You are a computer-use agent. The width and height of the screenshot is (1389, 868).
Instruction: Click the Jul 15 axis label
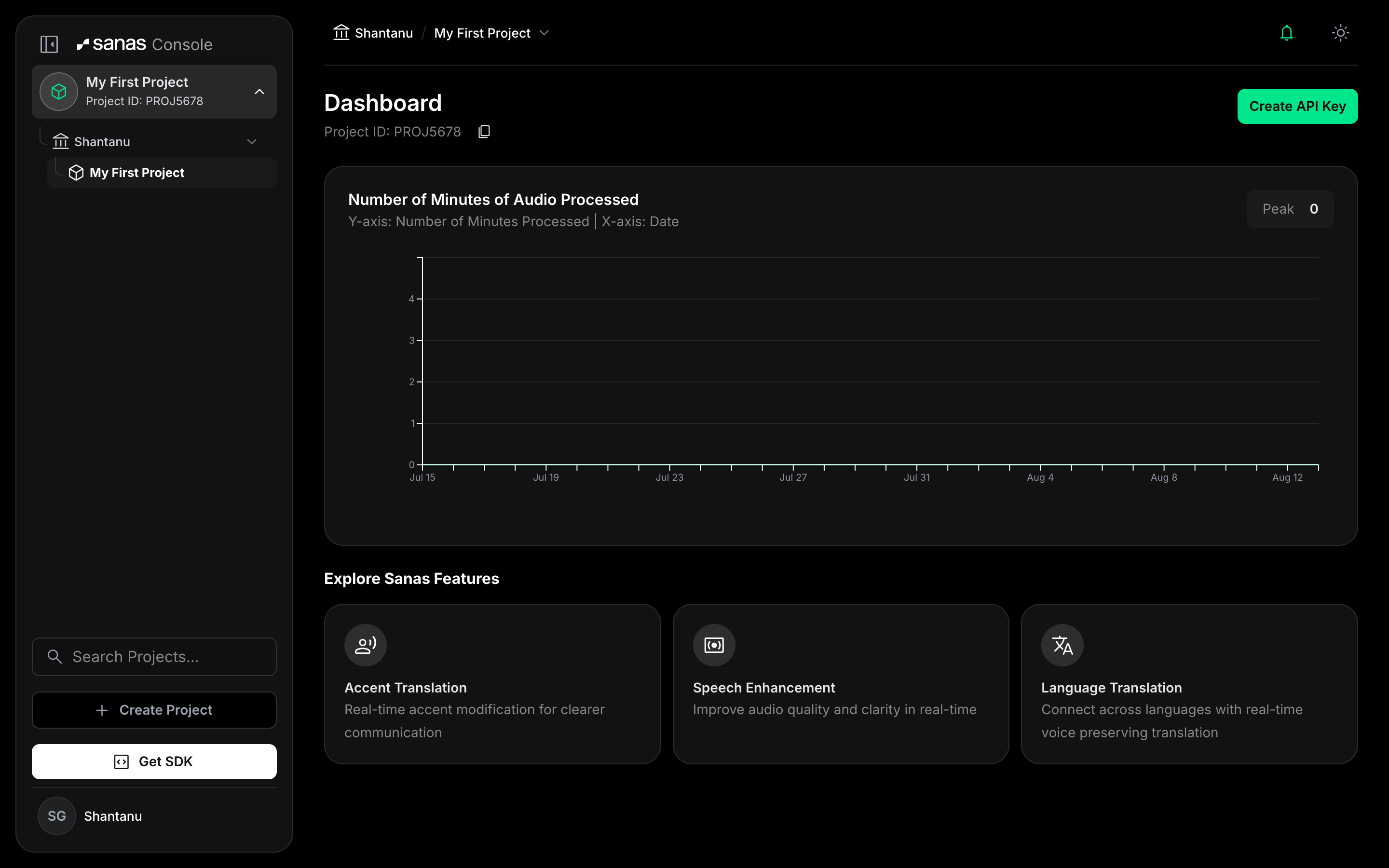click(422, 477)
